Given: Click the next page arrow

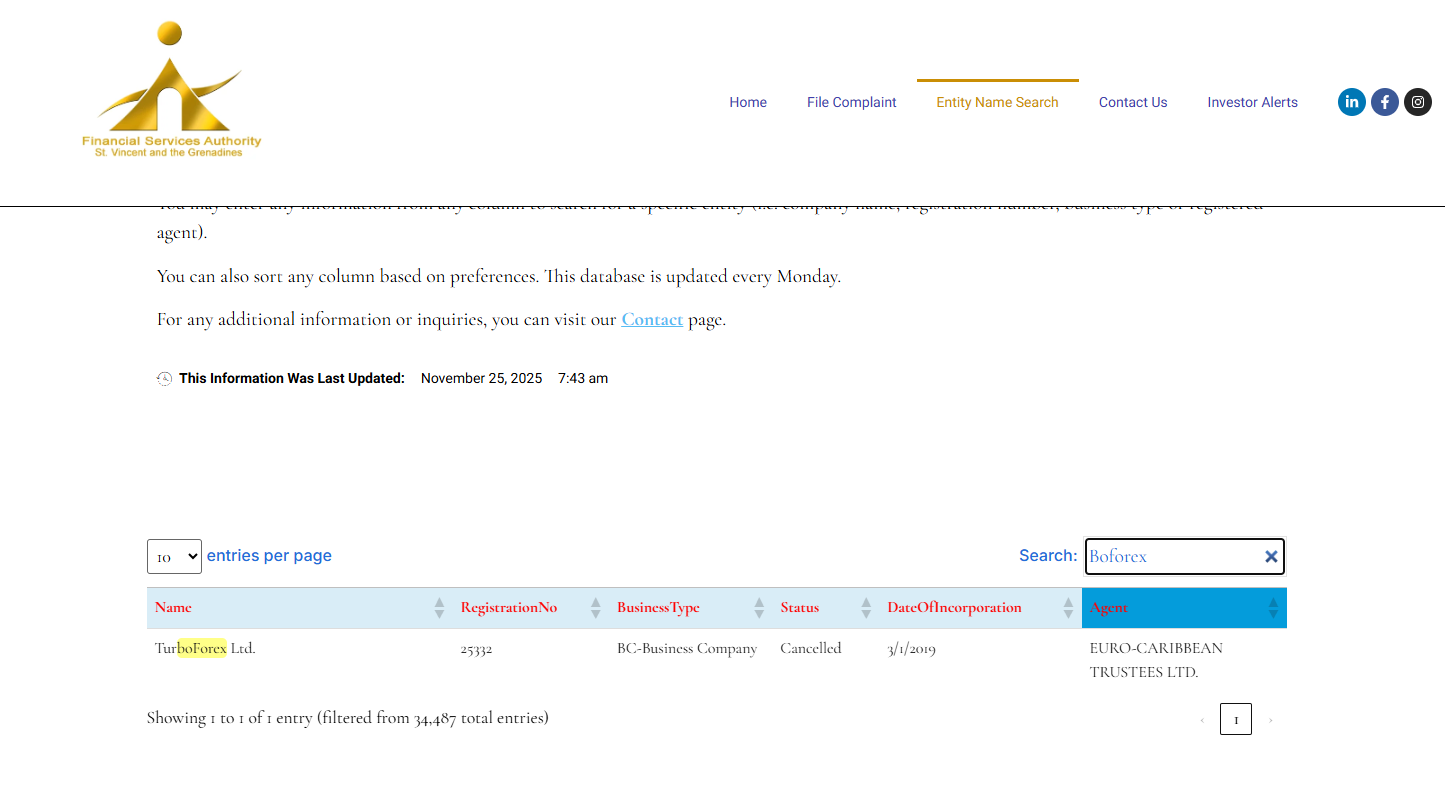Looking at the screenshot, I should pyautogui.click(x=1270, y=719).
